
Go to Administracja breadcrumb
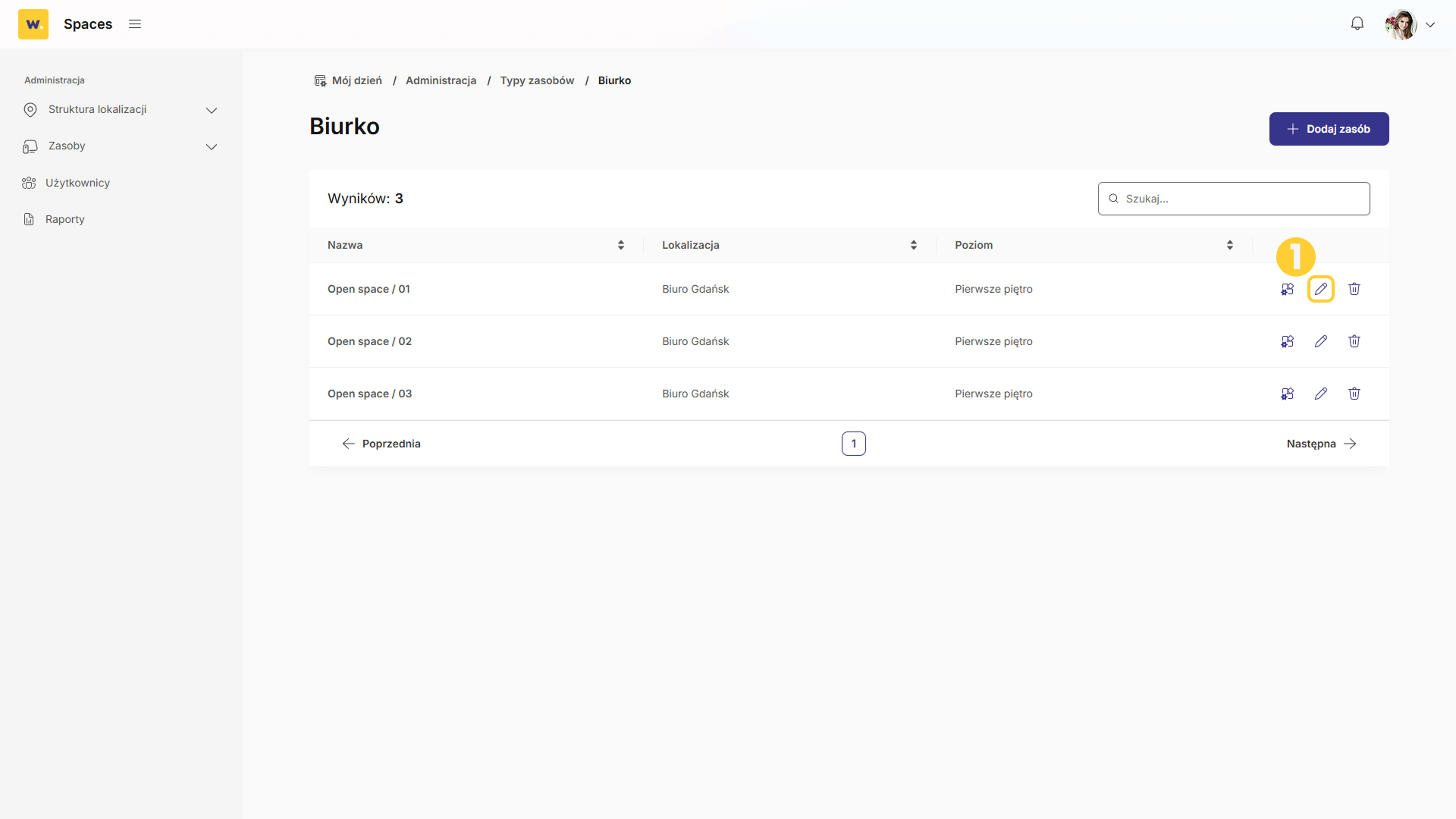coord(441,80)
